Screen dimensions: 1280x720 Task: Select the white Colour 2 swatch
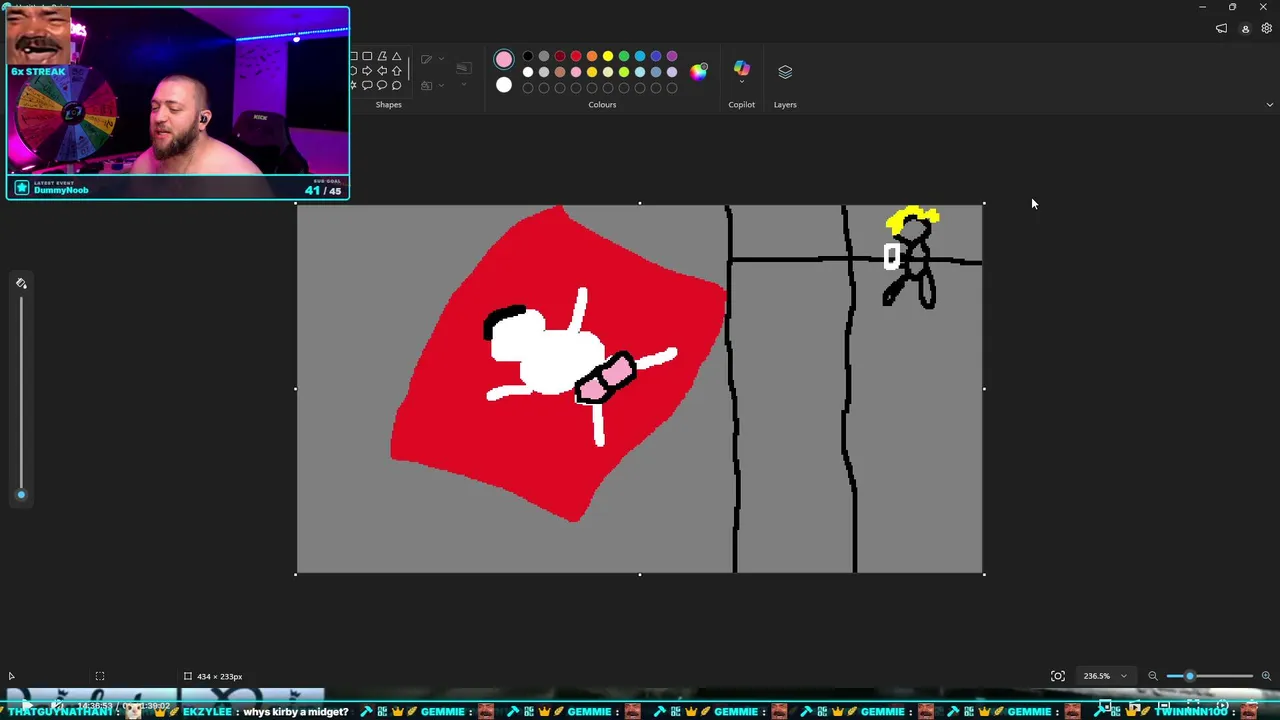pos(504,86)
